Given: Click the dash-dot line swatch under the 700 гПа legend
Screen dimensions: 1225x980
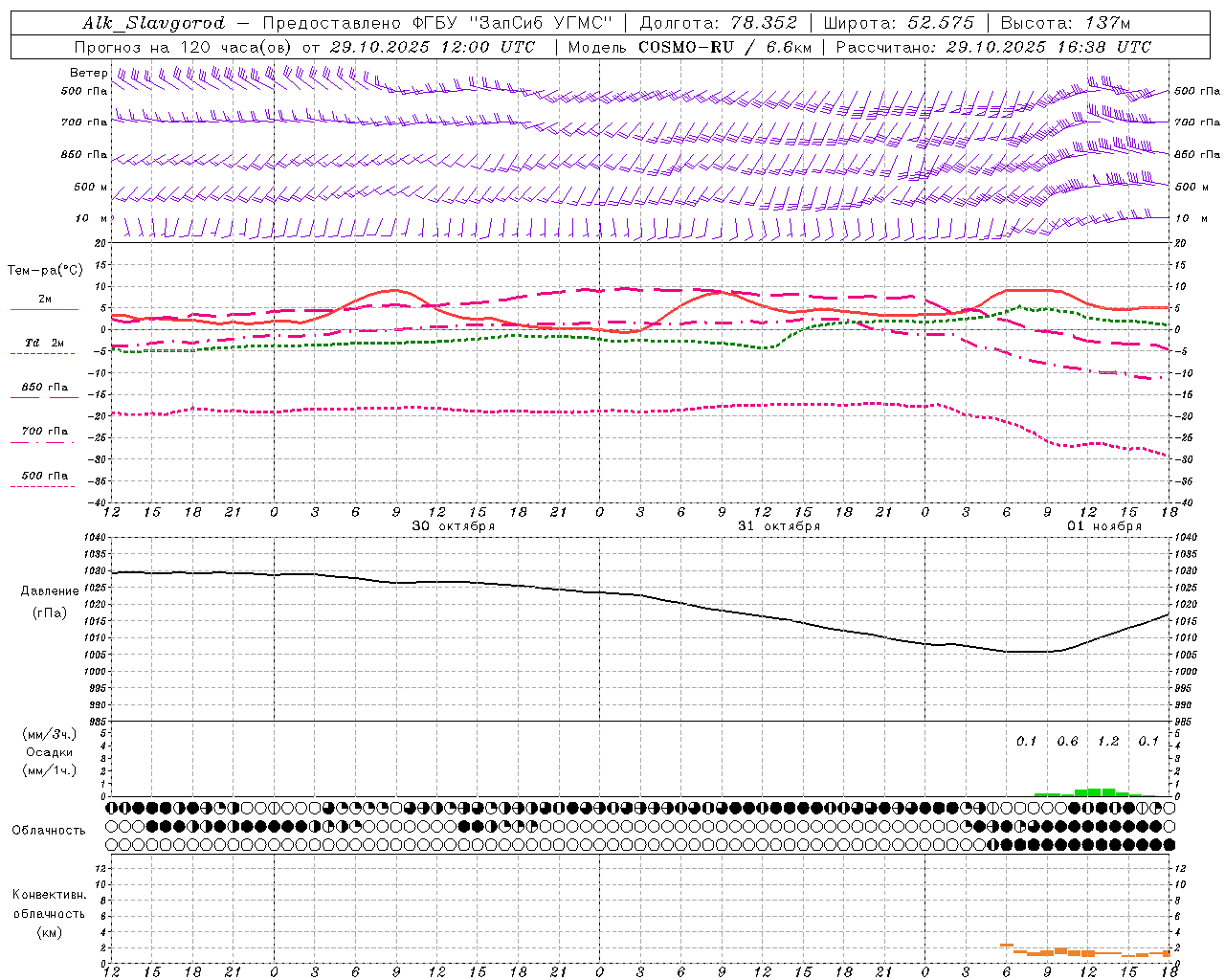Looking at the screenshot, I should click(42, 442).
